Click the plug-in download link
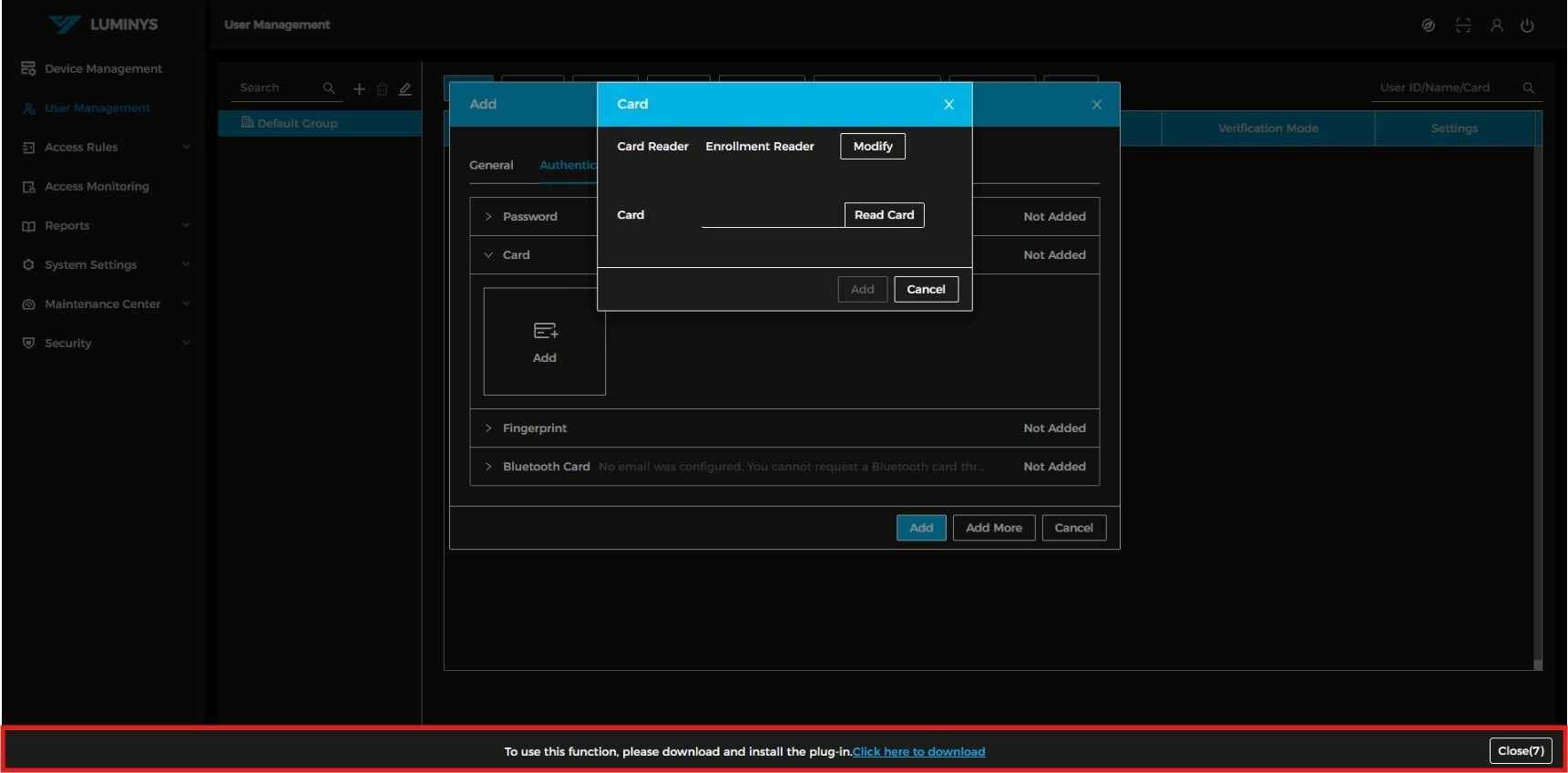The image size is (1568, 773). [x=918, y=752]
